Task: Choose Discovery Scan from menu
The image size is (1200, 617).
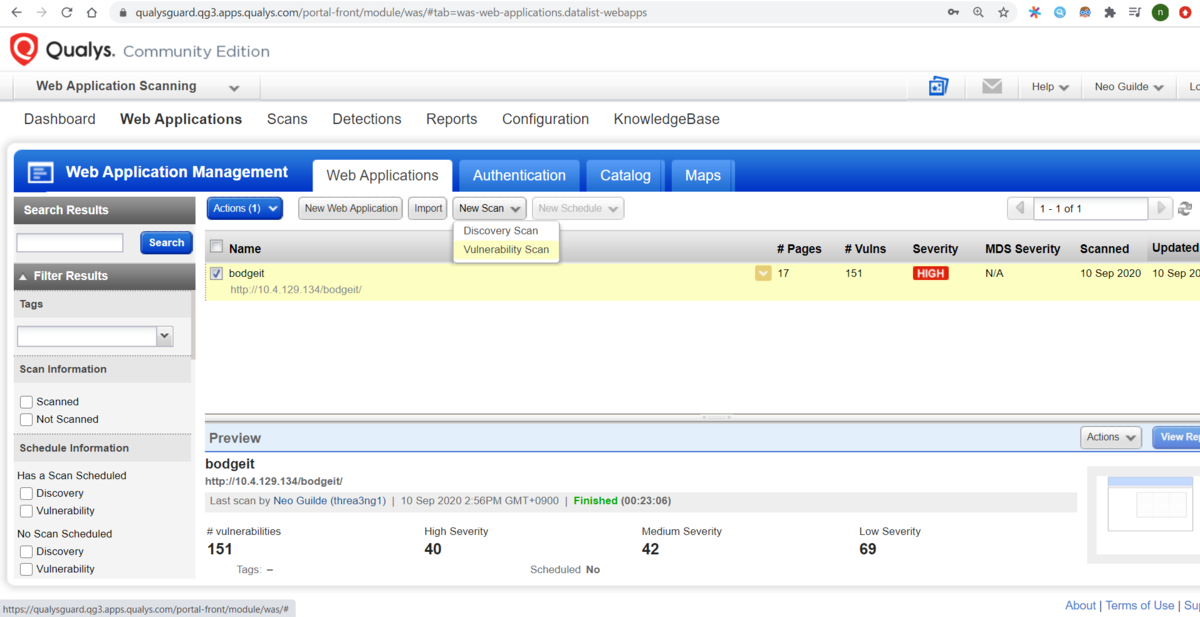Action: [x=501, y=231]
